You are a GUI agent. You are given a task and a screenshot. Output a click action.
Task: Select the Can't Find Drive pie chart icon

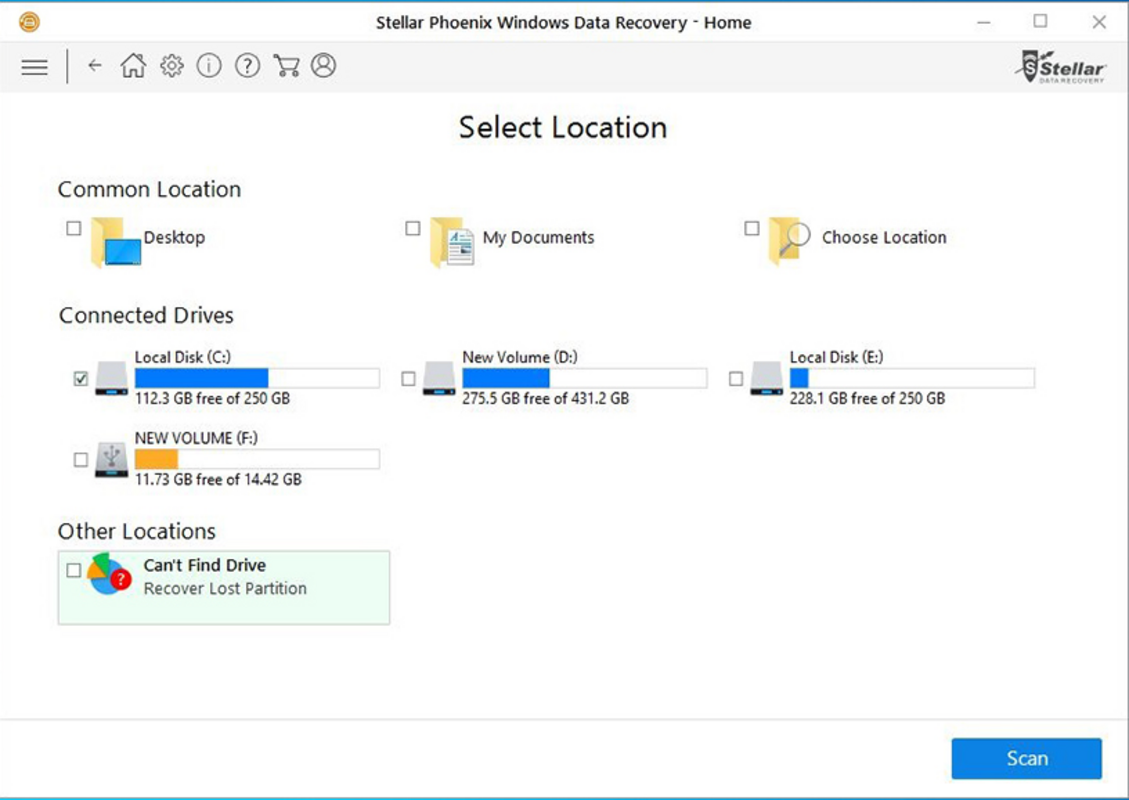pyautogui.click(x=109, y=574)
